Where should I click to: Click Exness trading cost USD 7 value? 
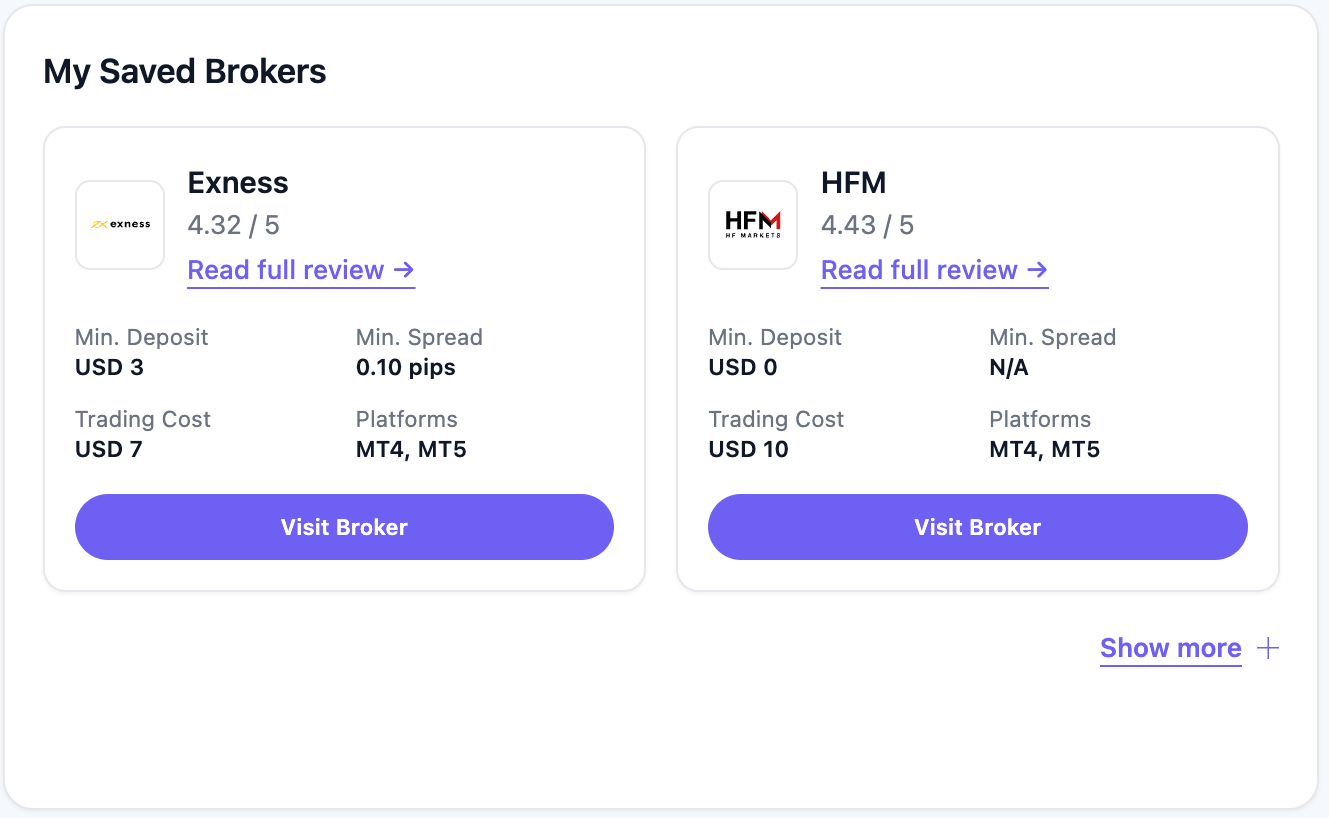(109, 449)
